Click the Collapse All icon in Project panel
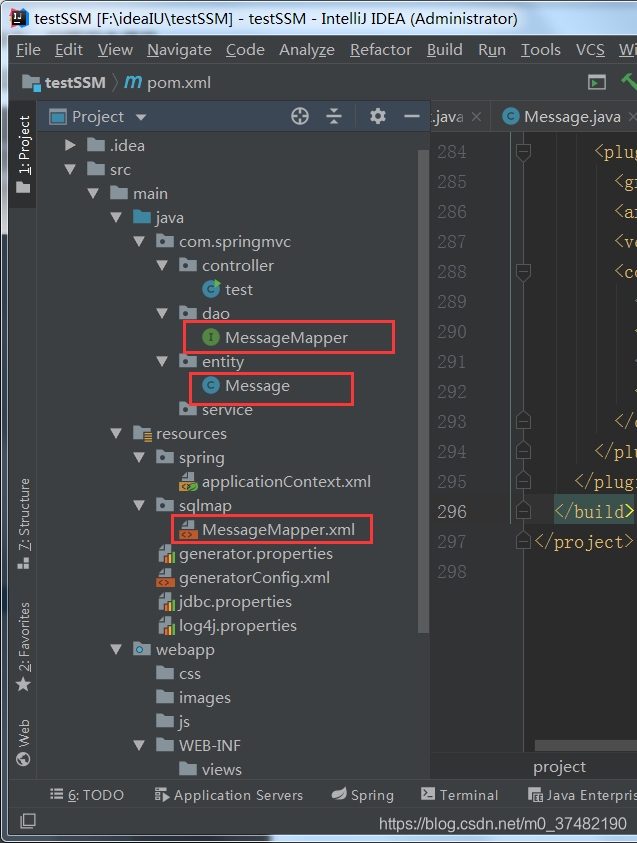637x843 pixels. click(334, 116)
